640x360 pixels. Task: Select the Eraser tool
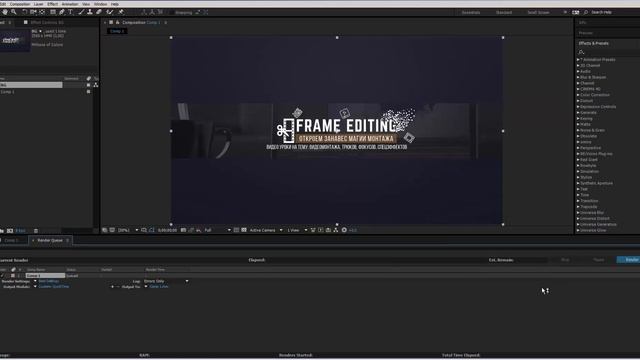99,12
